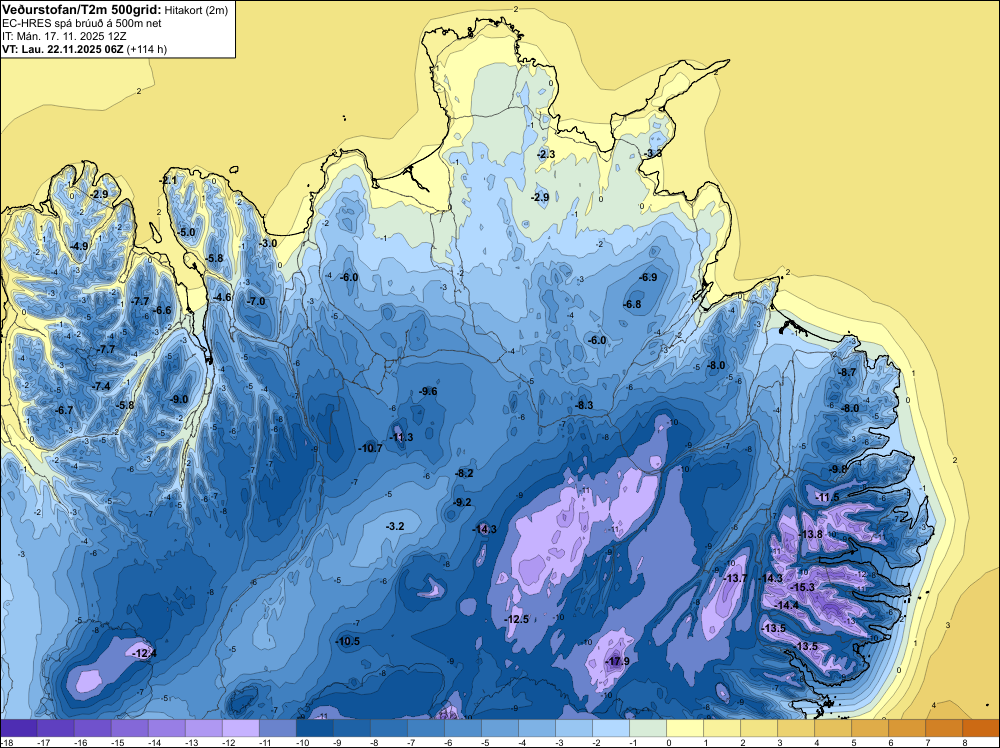
Task: Click the forecast offset '(+114 h)'
Action: [147, 49]
